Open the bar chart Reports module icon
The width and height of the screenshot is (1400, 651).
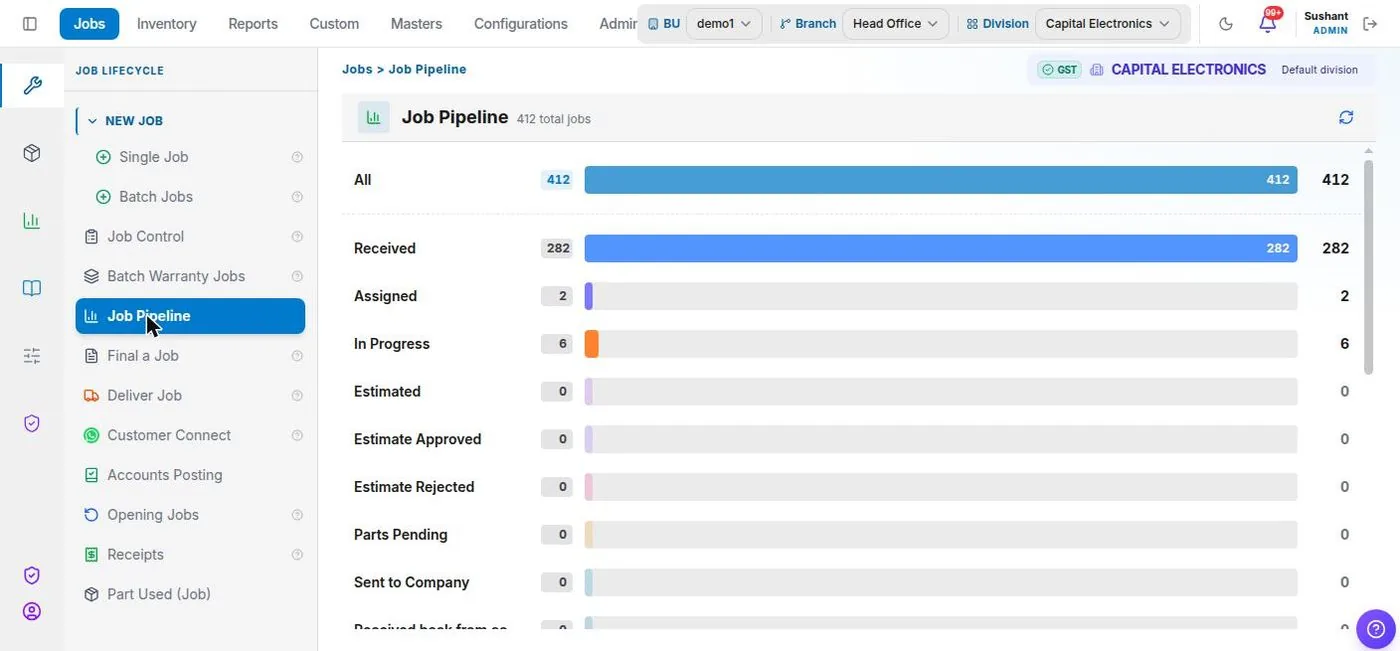32,221
